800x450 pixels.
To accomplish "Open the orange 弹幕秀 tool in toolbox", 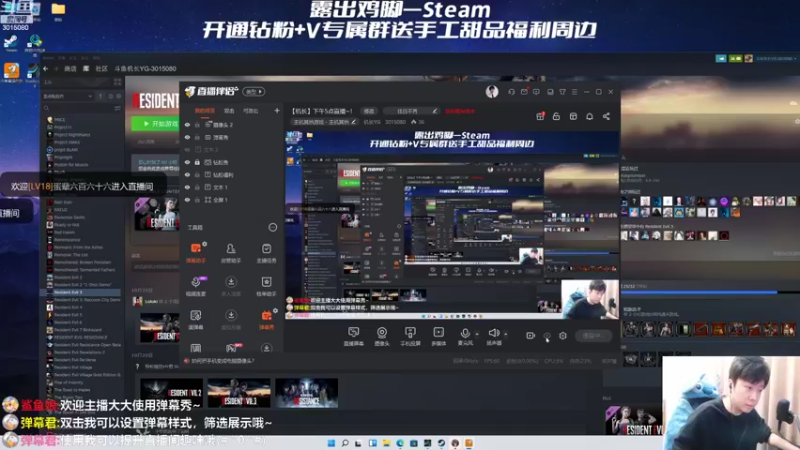I will (266, 319).
